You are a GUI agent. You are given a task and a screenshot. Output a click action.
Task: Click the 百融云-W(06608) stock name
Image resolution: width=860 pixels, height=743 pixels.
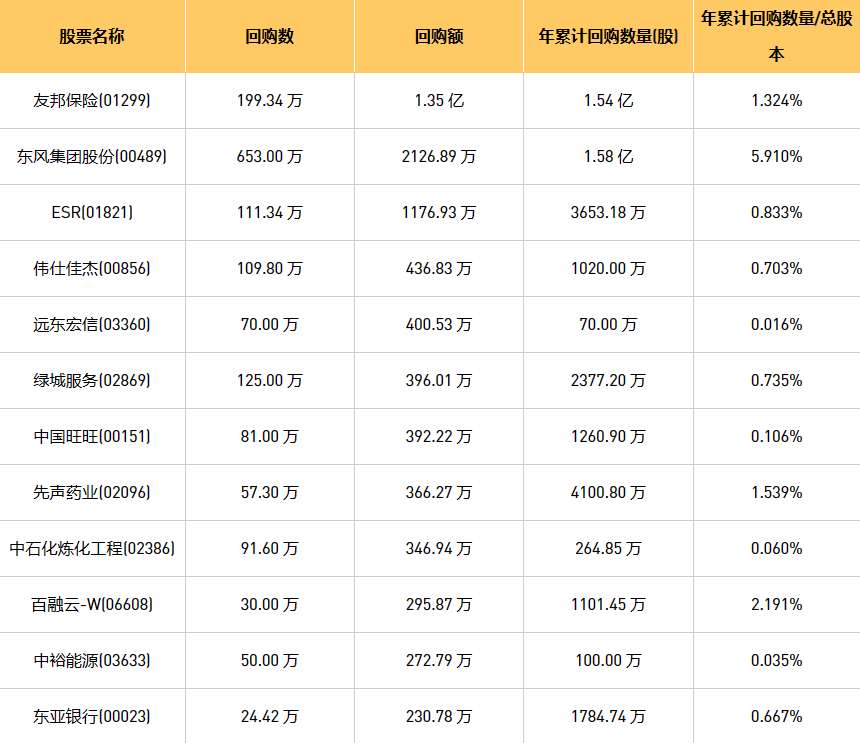click(92, 604)
